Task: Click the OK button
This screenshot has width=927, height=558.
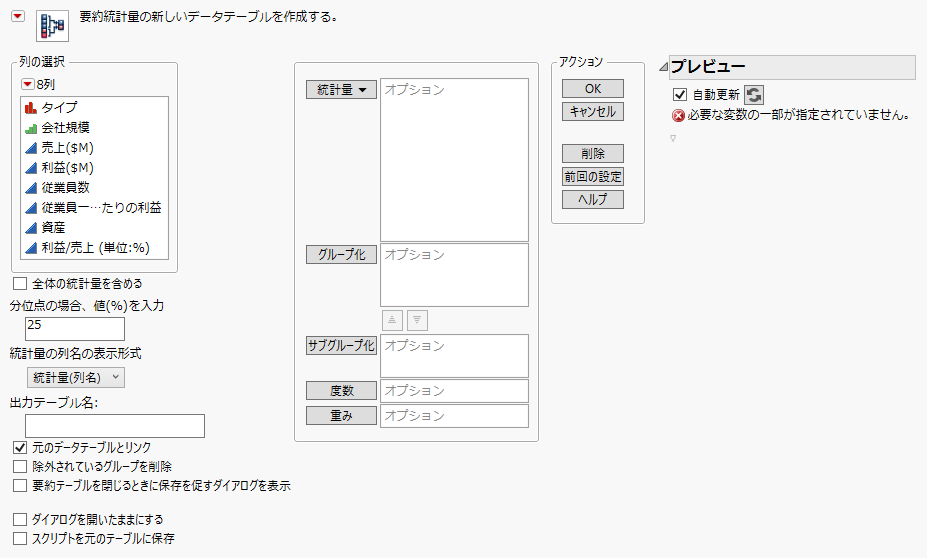Action: 592,89
